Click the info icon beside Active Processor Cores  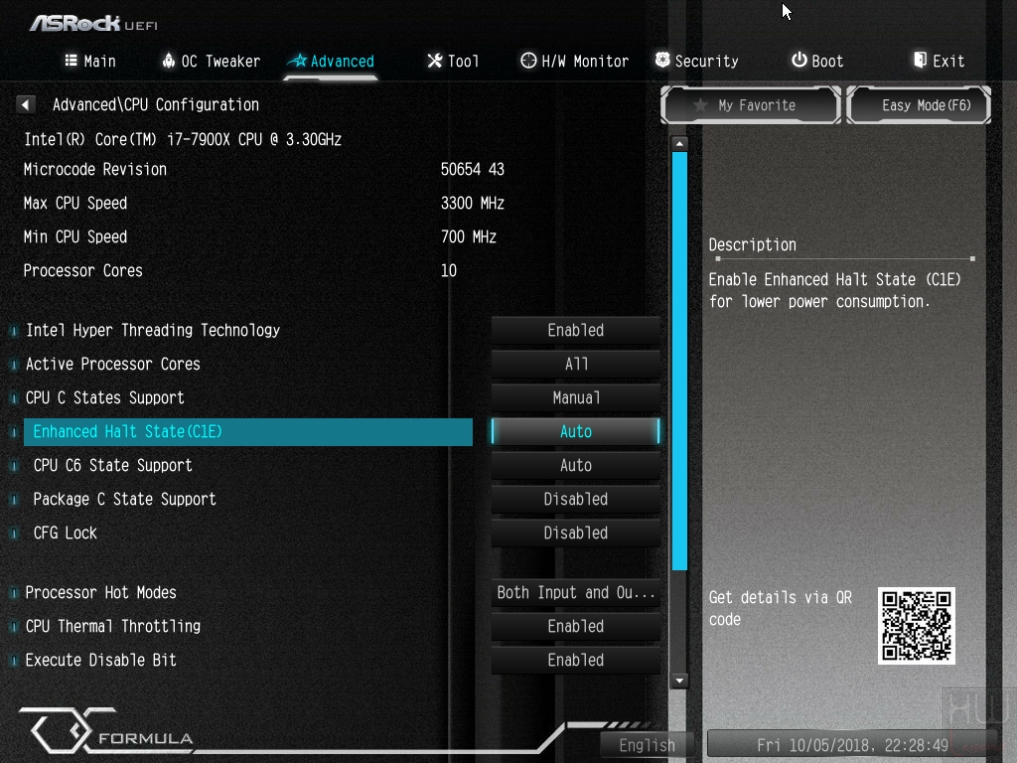13,365
